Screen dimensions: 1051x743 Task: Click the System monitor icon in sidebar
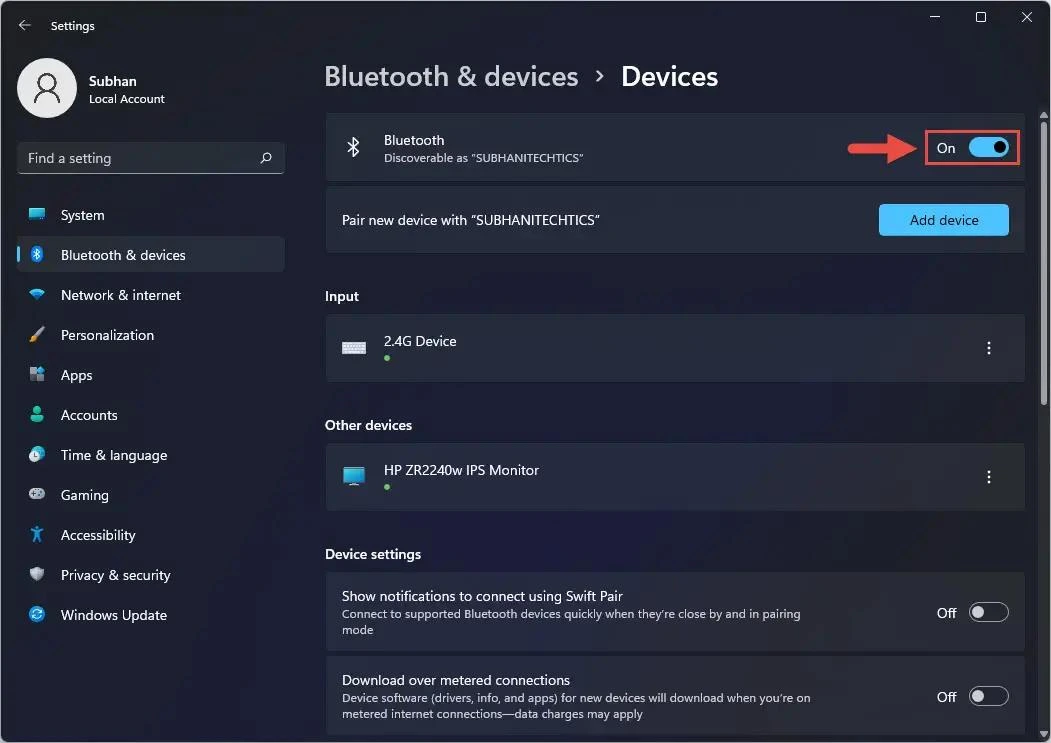pos(37,215)
